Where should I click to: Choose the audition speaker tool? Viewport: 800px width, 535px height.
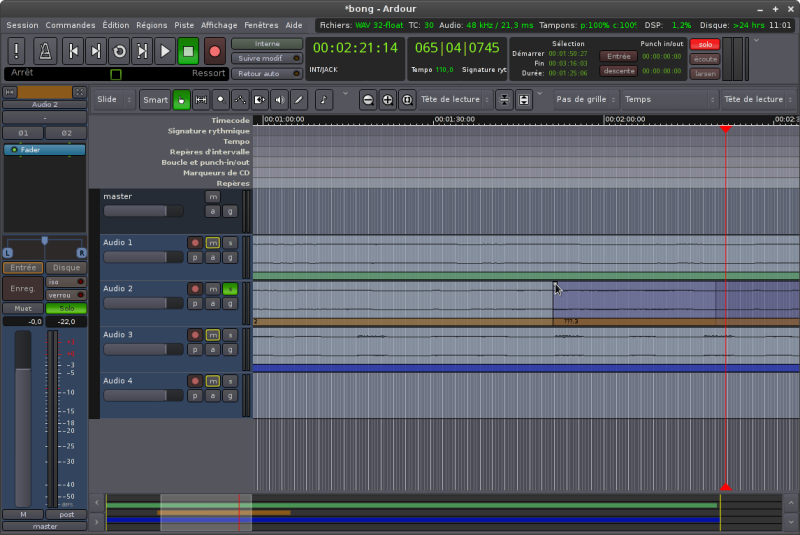click(279, 99)
